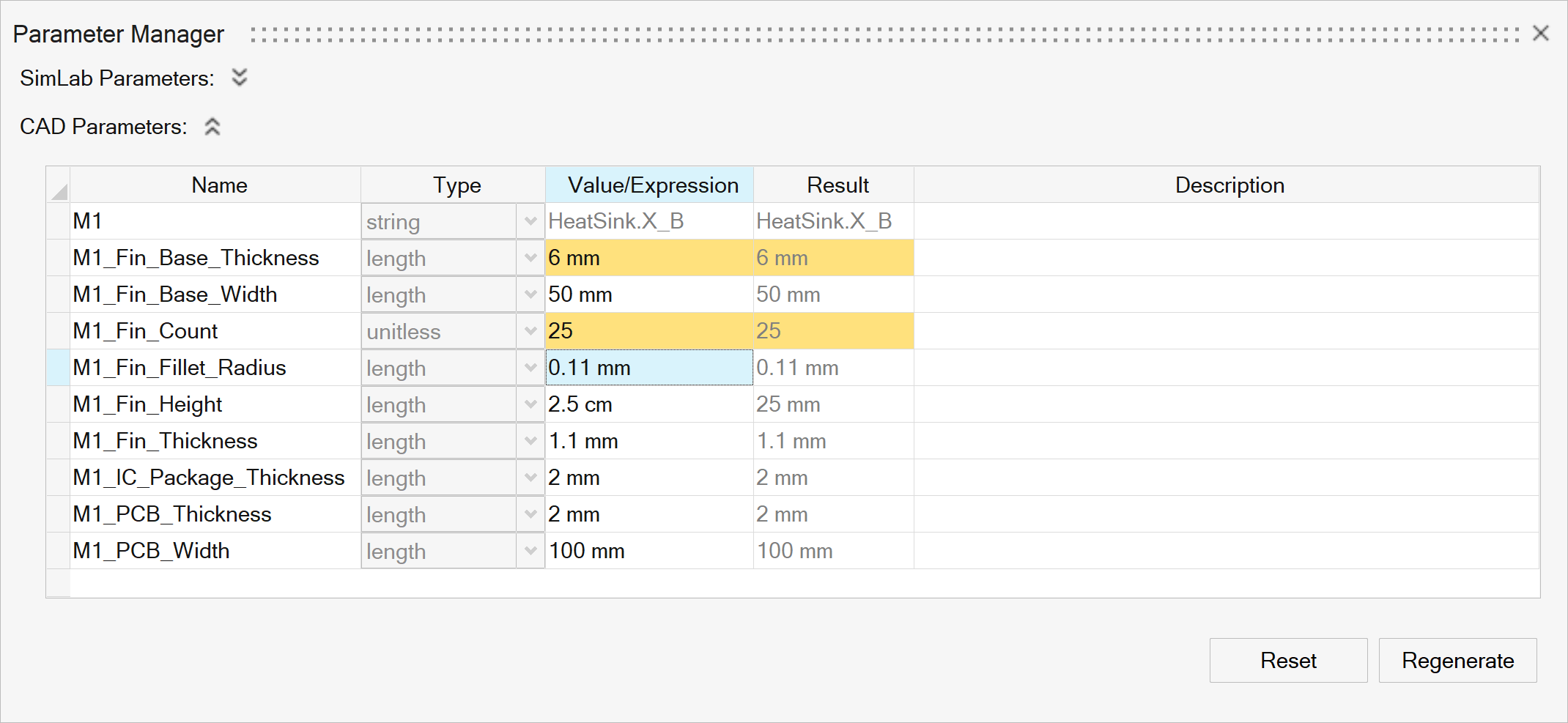Edit the M1_PCB_Thickness description cell

[1226, 514]
